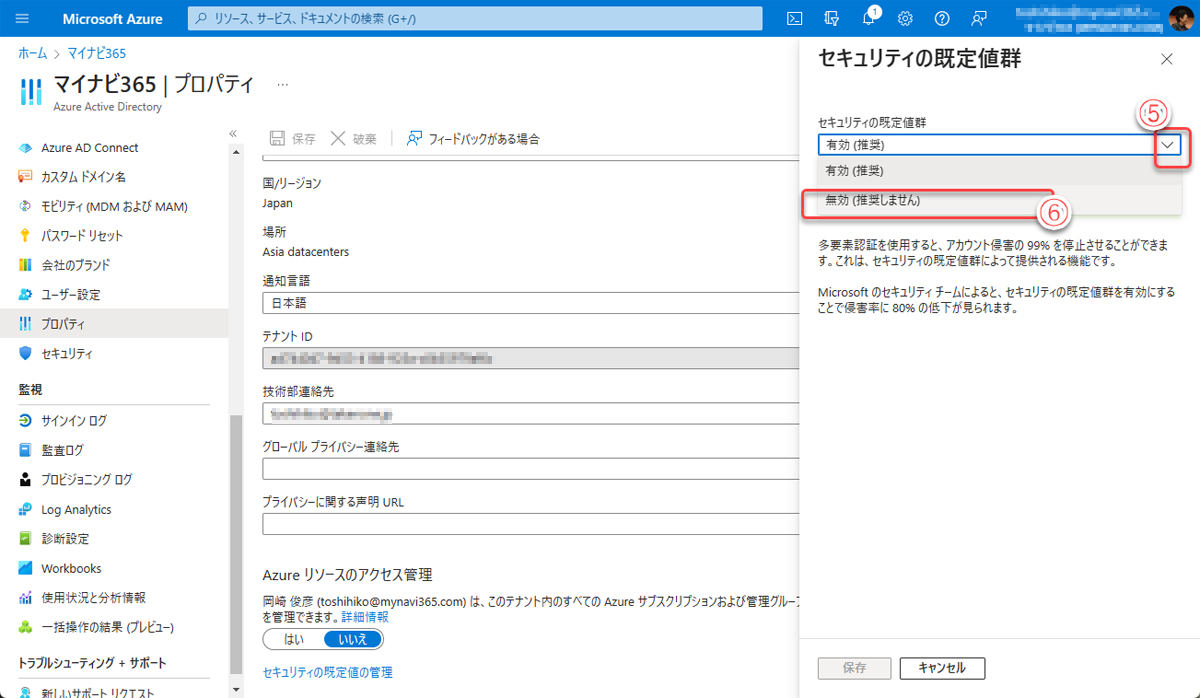Click the Microsoft Azure logo text
Screen dimensions: 1200x698
point(113,18)
